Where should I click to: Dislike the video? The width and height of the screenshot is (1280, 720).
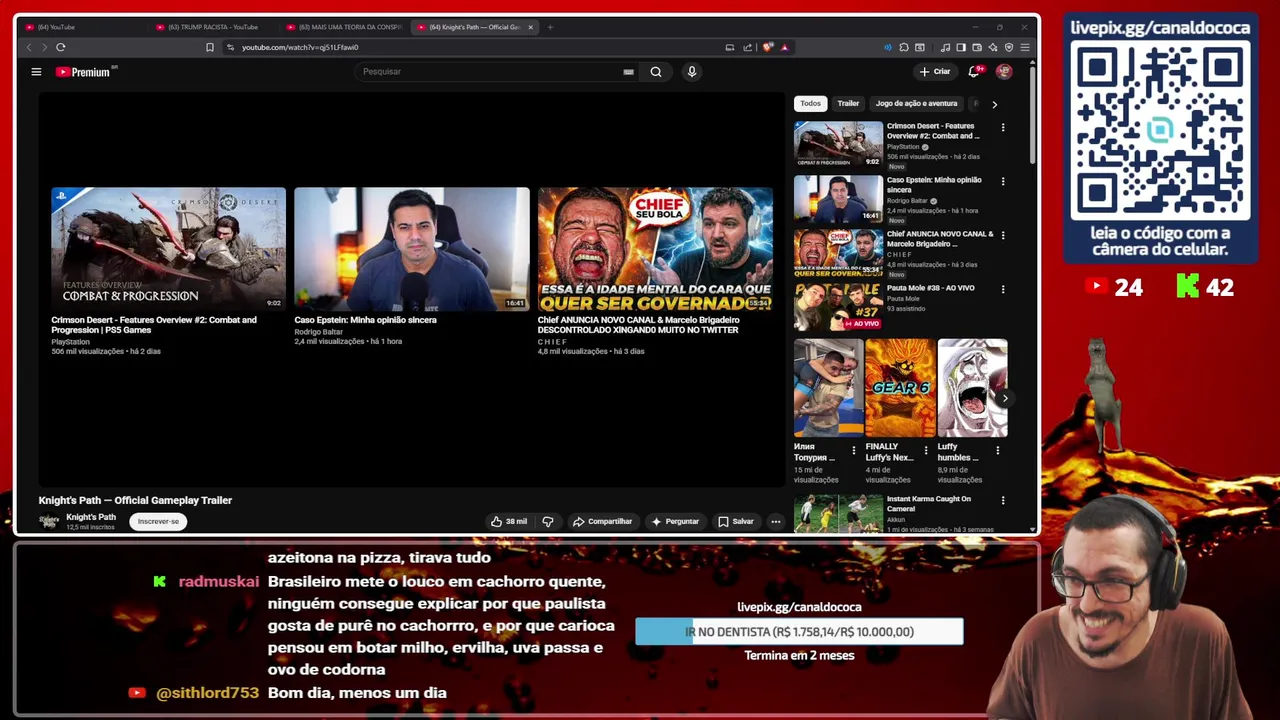(x=547, y=521)
